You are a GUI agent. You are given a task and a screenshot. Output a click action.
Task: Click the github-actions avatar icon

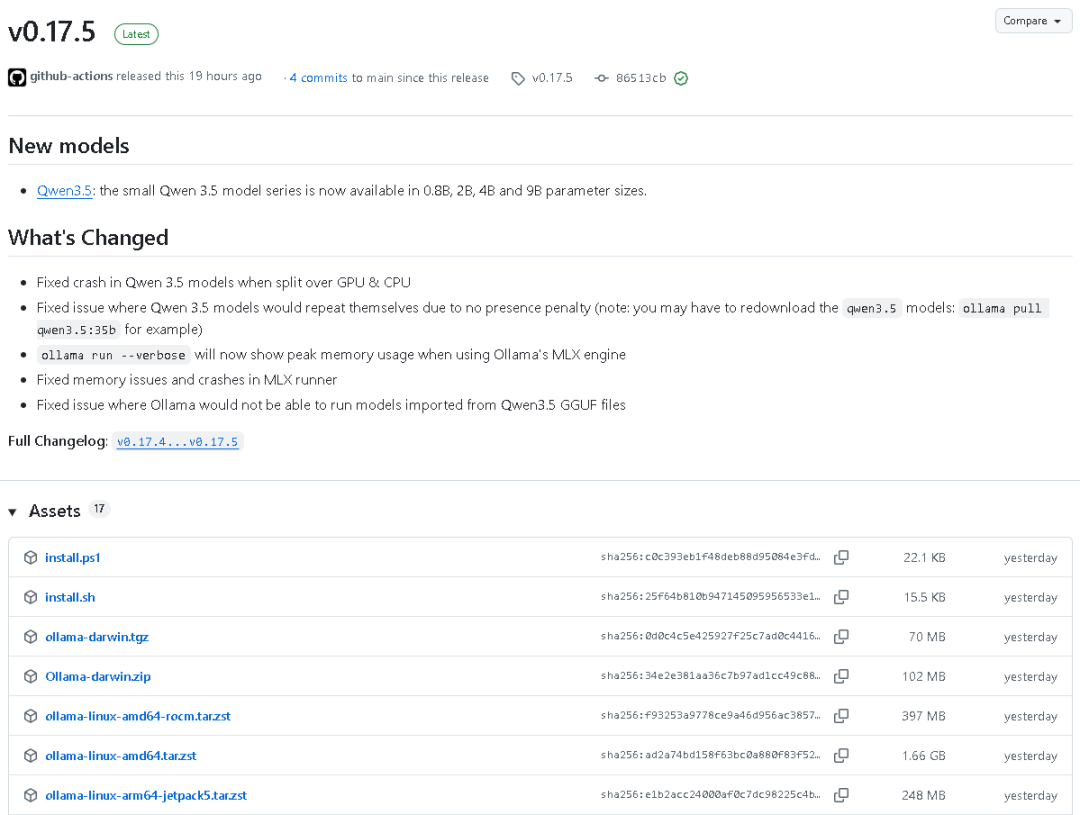[x=17, y=77]
